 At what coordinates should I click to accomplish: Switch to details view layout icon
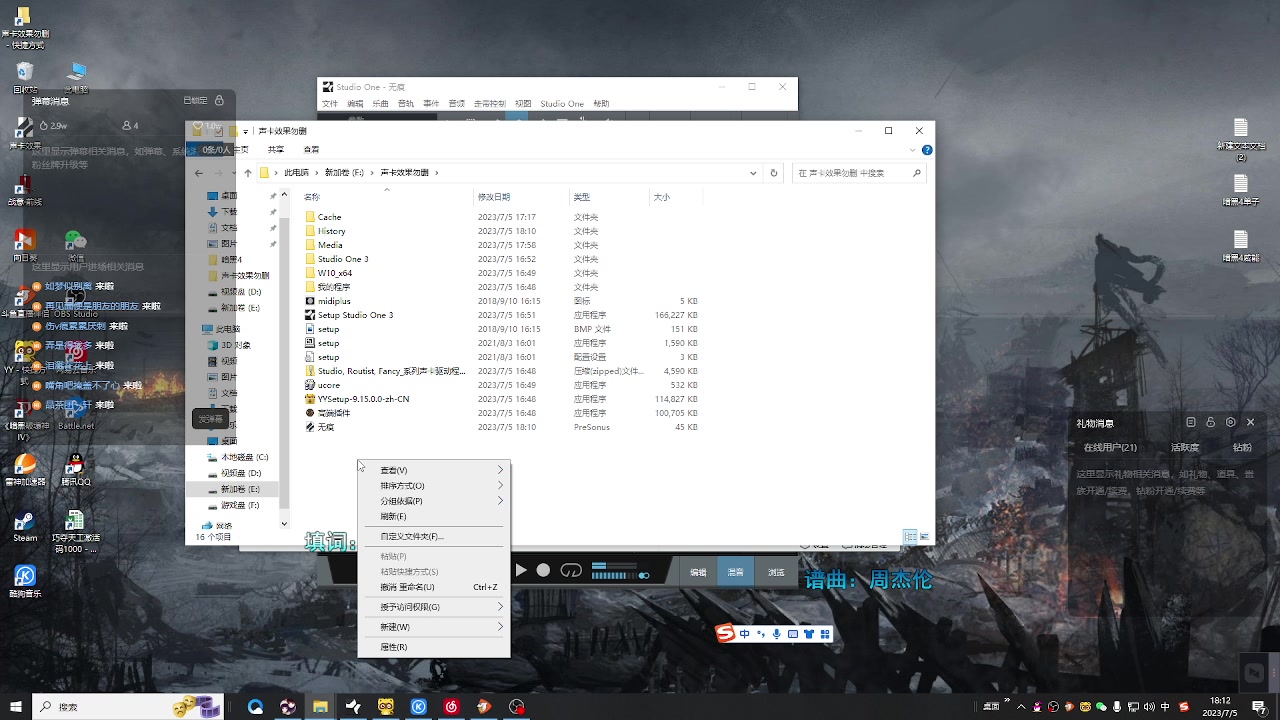click(910, 537)
